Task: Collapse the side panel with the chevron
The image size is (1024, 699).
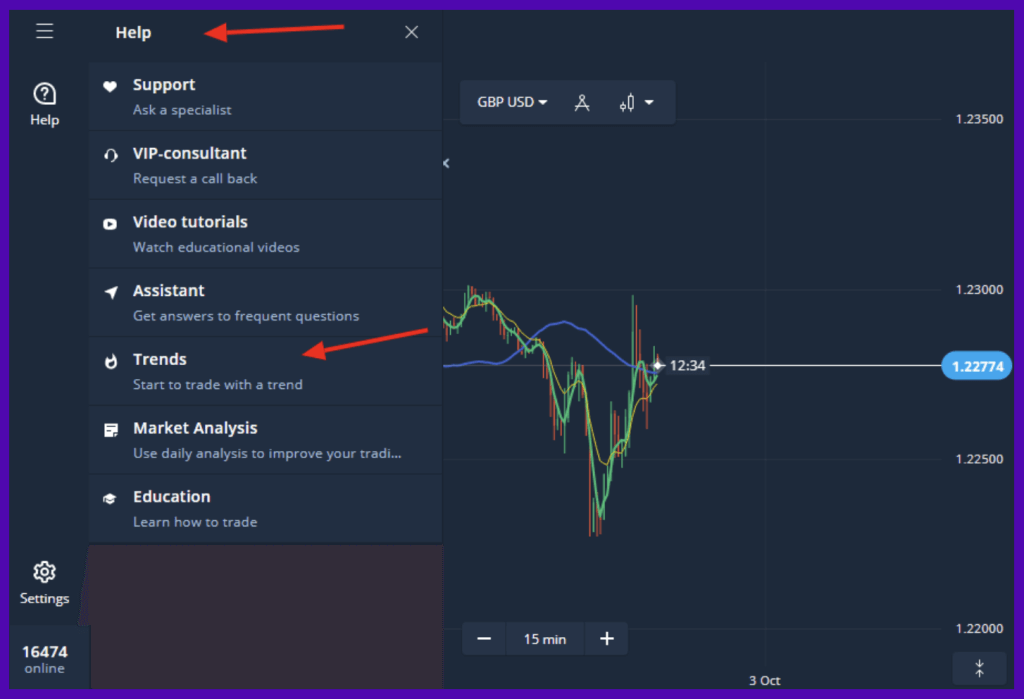Action: (x=446, y=163)
